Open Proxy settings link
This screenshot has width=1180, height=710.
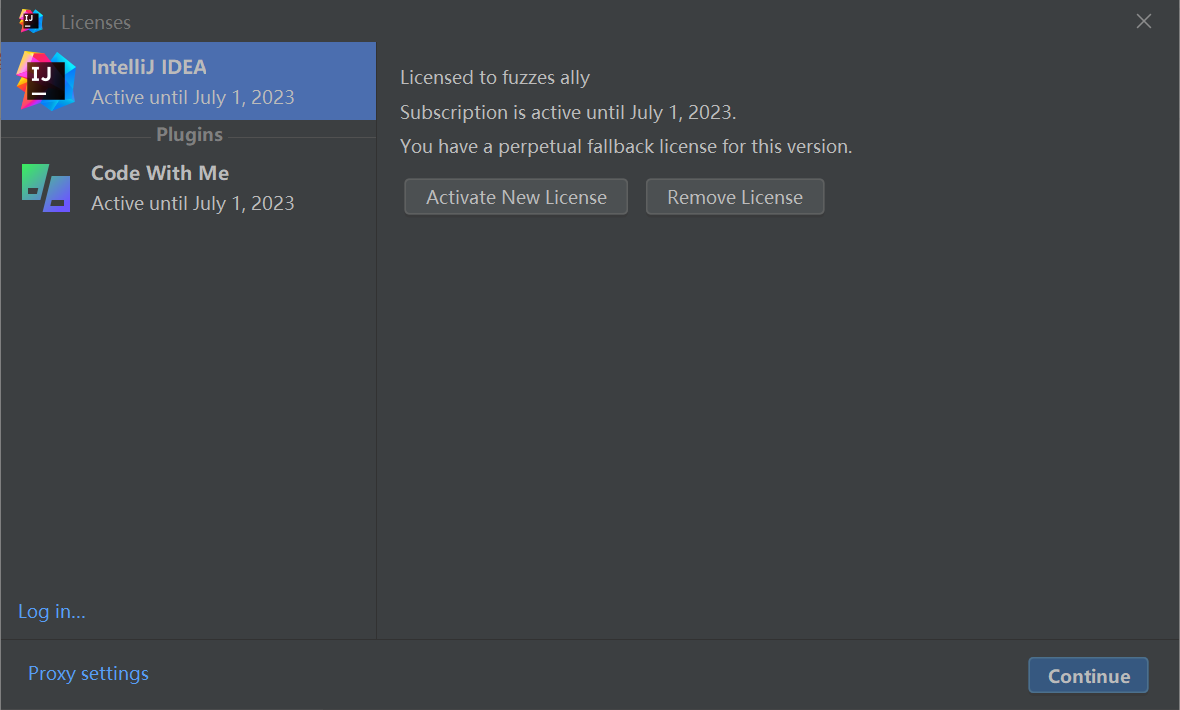(88, 673)
